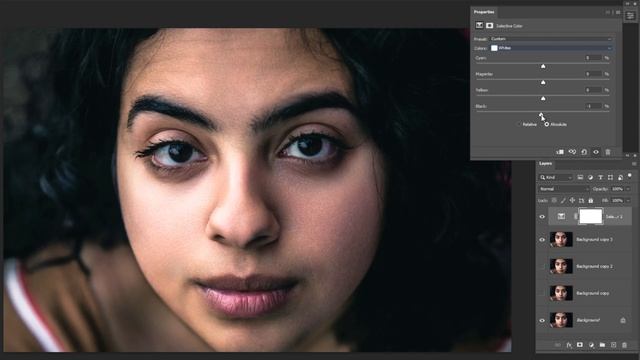640x360 pixels.
Task: Filter layers by type layers icon
Action: tap(600, 177)
